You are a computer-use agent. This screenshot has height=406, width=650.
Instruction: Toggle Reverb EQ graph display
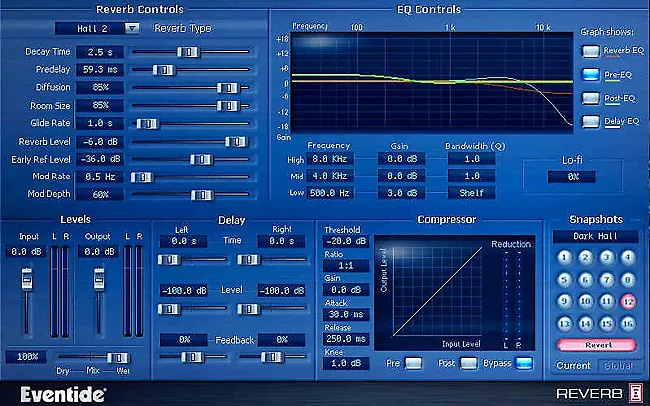coord(591,51)
